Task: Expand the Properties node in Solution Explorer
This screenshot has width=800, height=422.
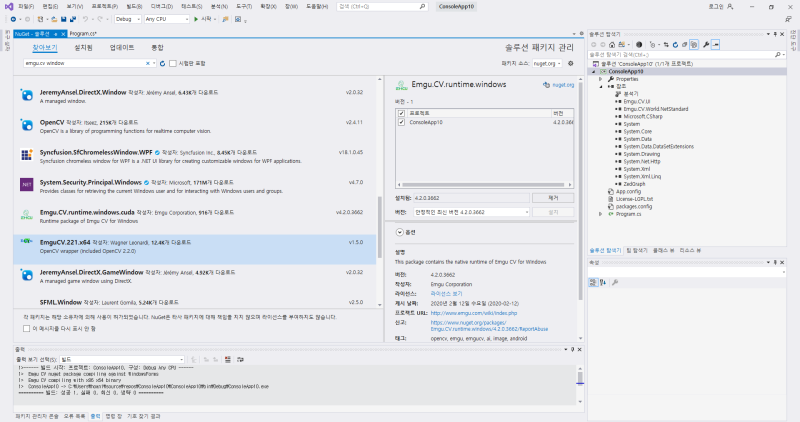Action: click(601, 79)
